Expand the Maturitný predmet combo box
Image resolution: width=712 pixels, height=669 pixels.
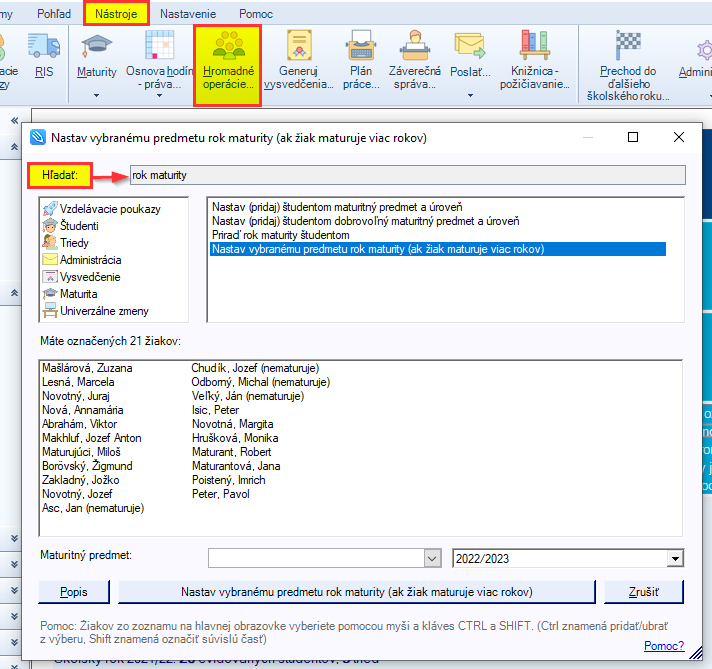pos(432,558)
